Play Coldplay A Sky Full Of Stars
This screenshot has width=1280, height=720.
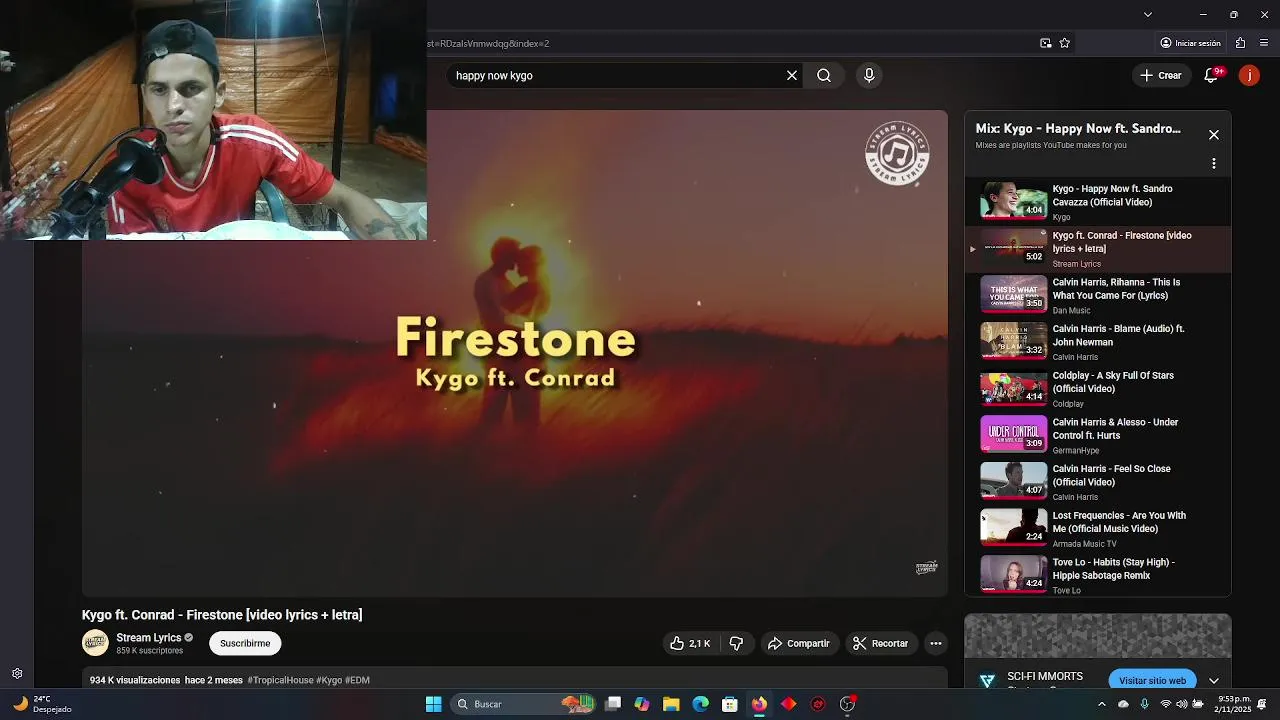[1097, 388]
